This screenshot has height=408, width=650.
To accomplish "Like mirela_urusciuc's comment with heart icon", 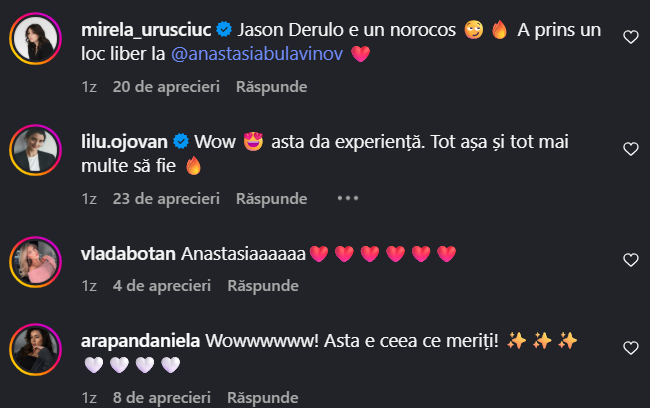I will 631,37.
